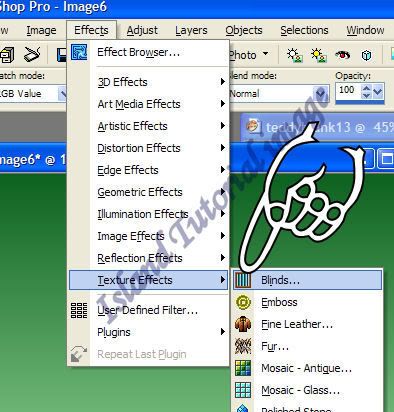Expand the Artistic Effects submenu
This screenshot has width=394, height=412.
pos(148,126)
